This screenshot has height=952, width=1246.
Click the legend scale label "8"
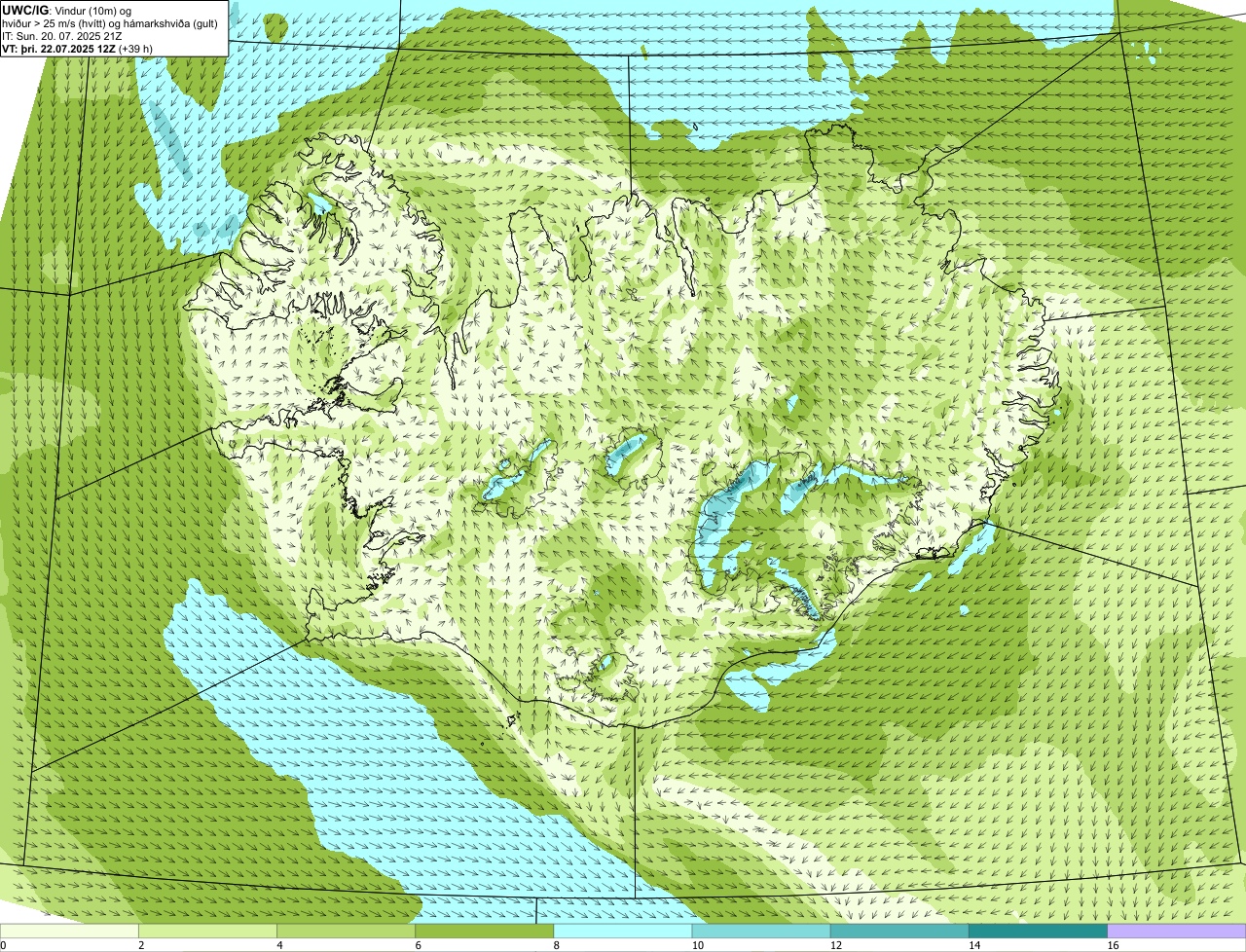[556, 945]
